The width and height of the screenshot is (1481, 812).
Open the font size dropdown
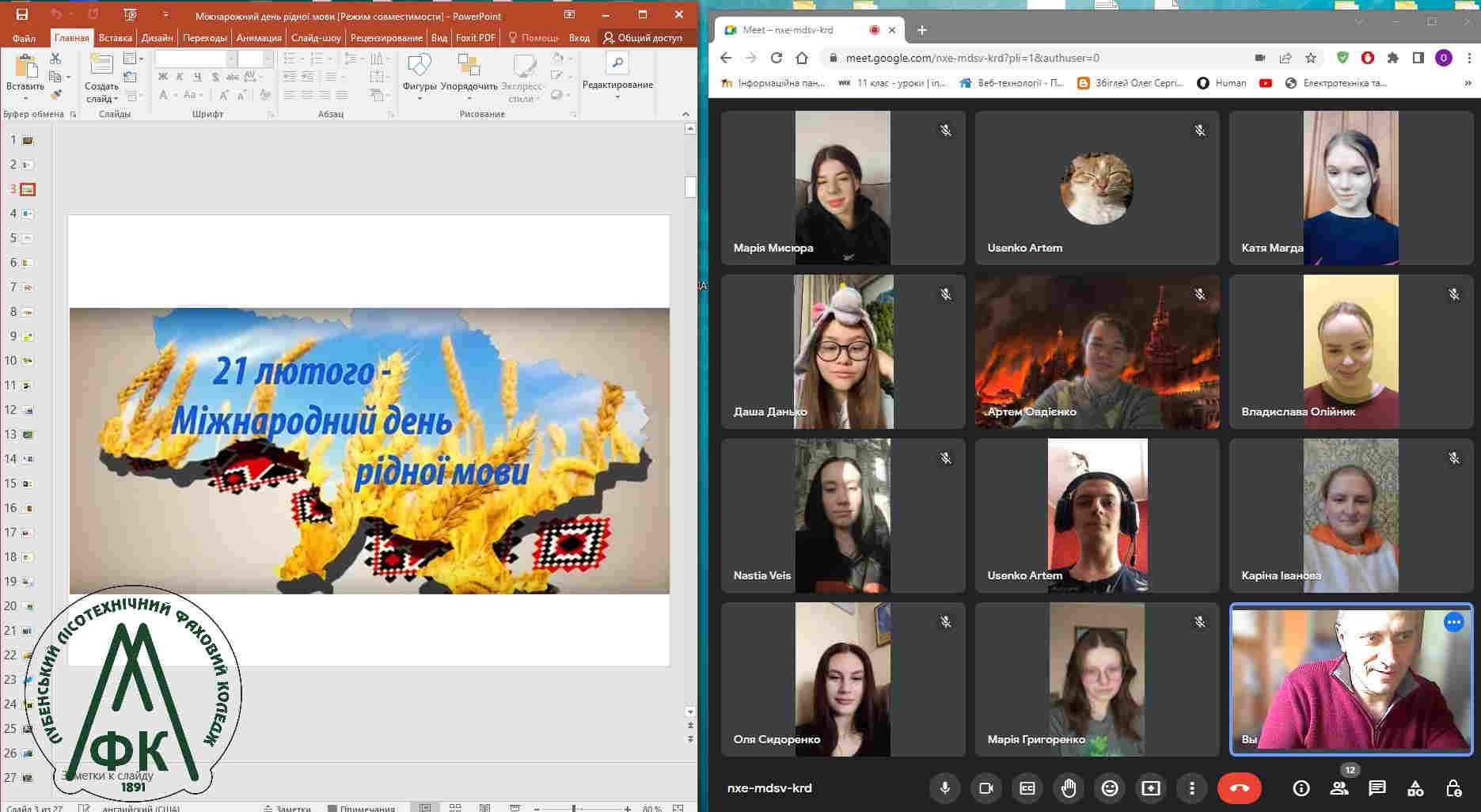(x=268, y=59)
